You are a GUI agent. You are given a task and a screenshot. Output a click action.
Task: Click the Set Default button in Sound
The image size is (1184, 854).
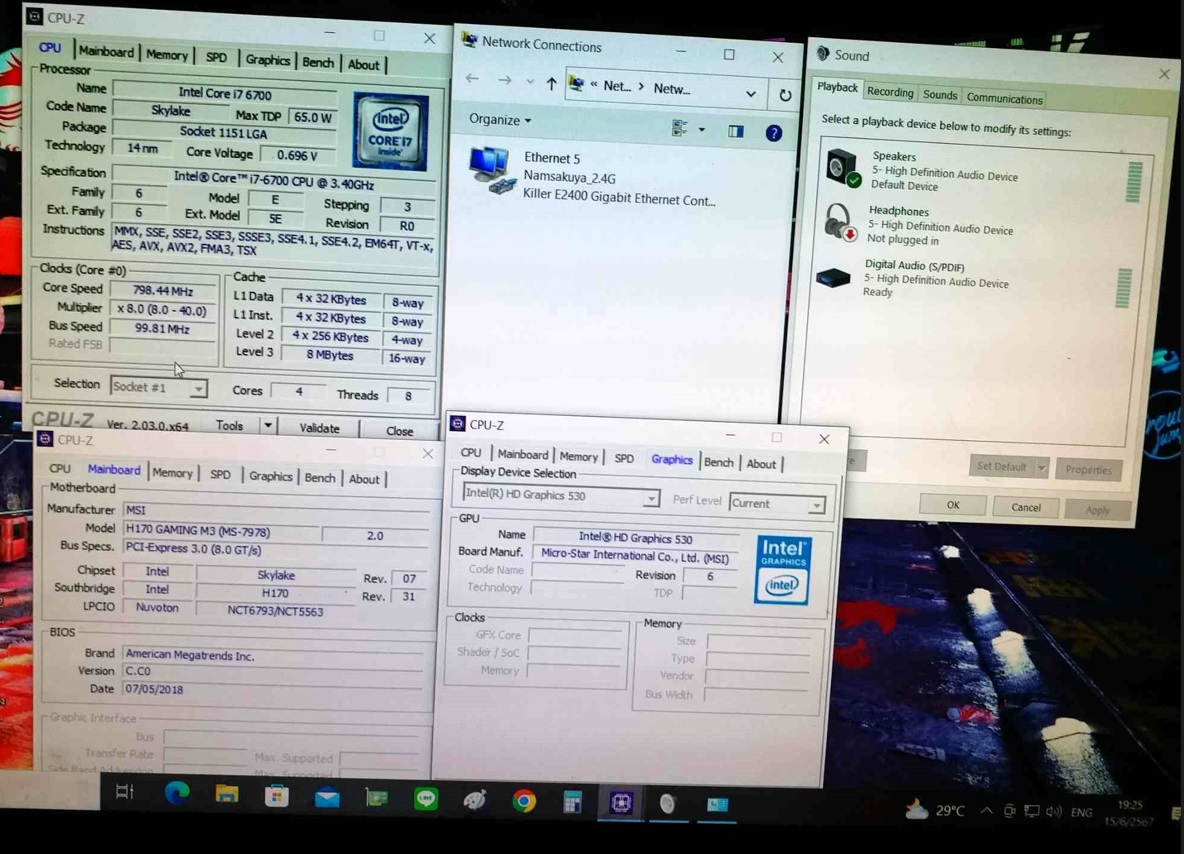click(1001, 466)
